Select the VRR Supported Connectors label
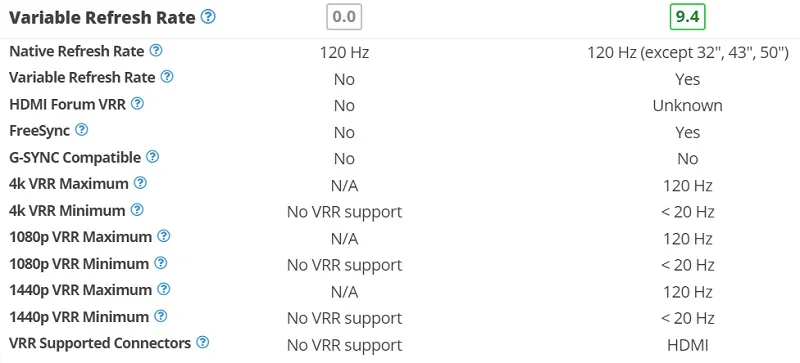This screenshot has width=800, height=363. pos(100,343)
